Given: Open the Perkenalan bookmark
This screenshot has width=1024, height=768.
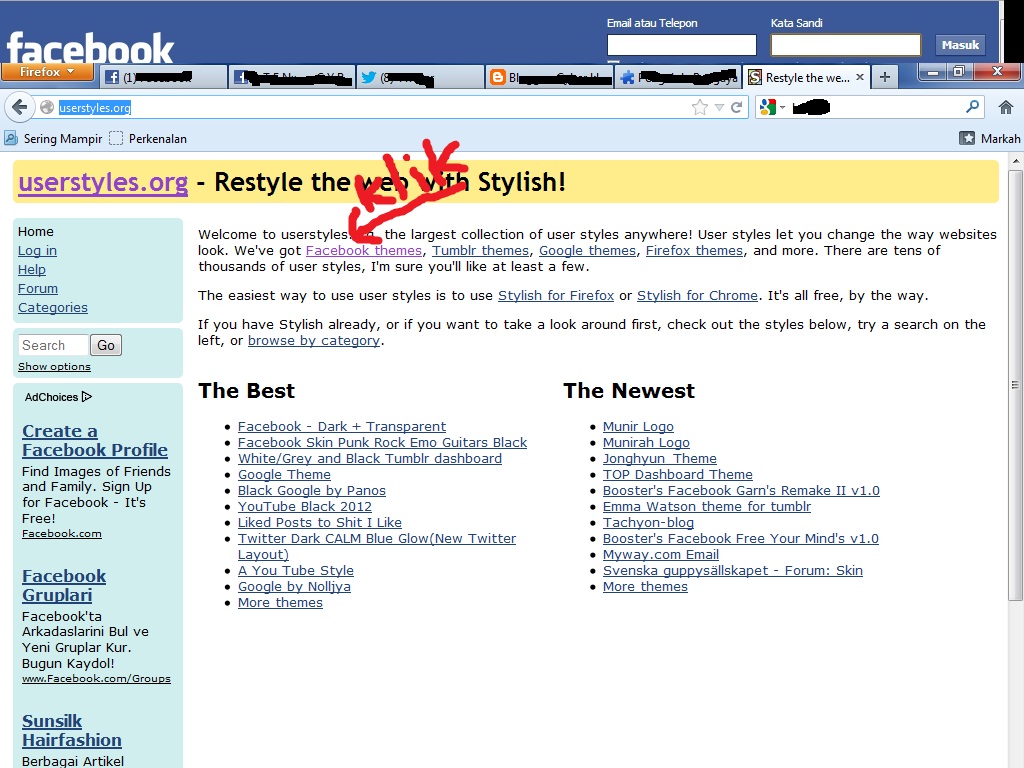Looking at the screenshot, I should coord(148,138).
